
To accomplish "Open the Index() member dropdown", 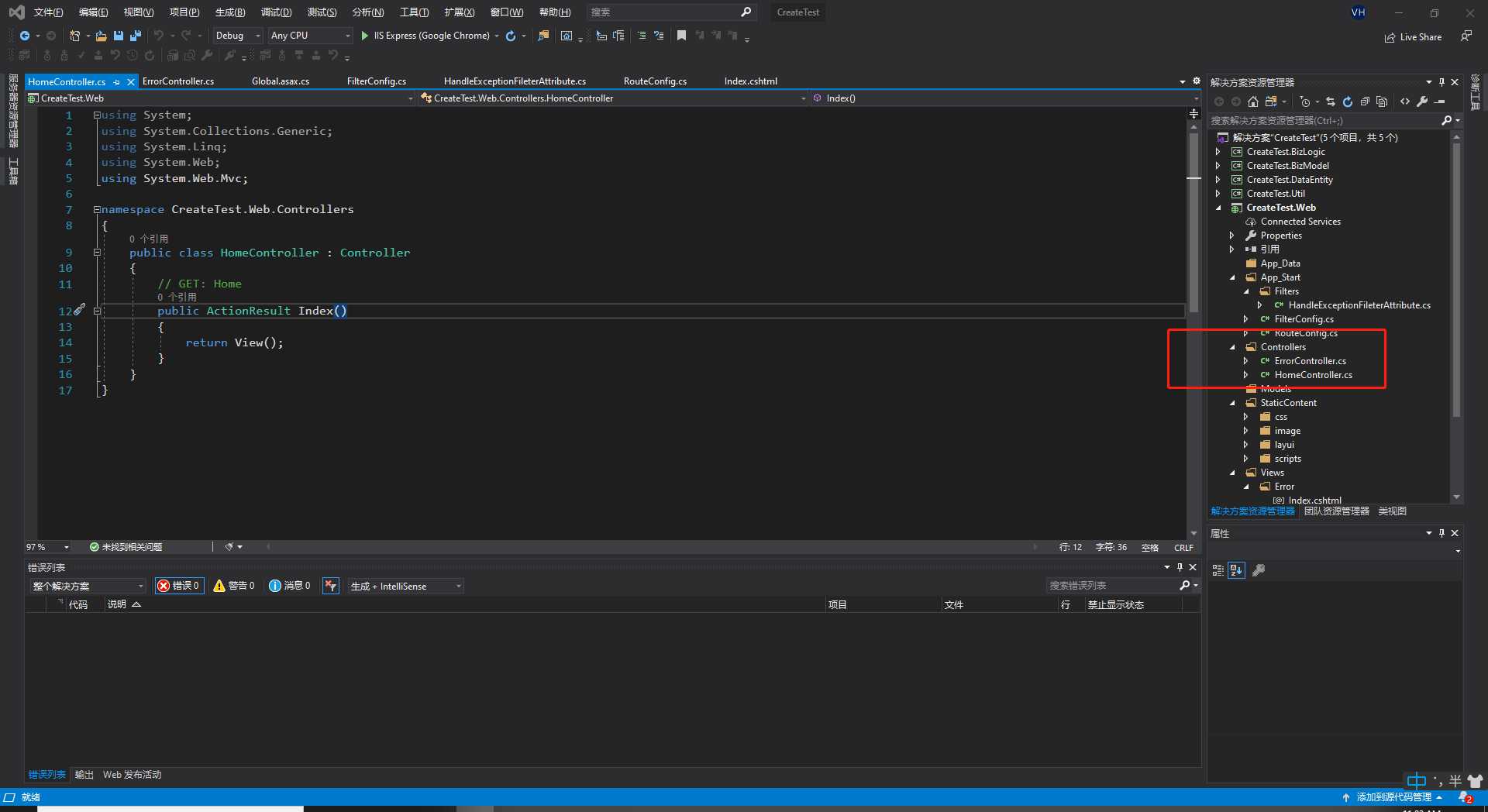I will 1004,98.
